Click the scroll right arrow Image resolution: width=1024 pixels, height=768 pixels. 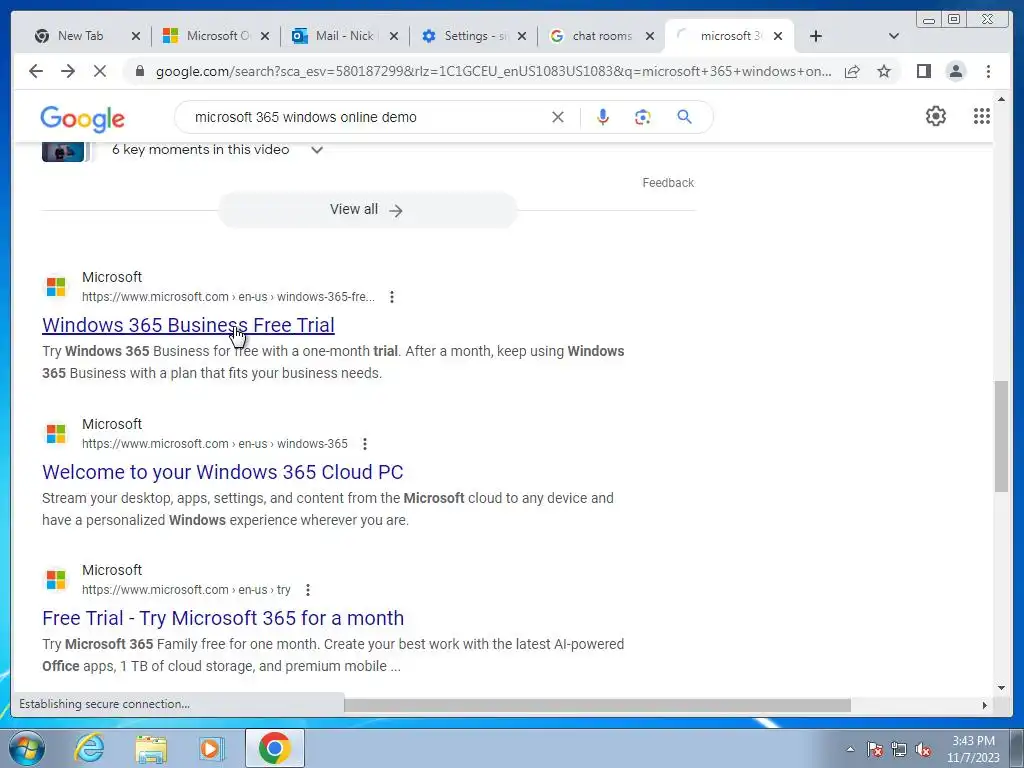click(985, 705)
